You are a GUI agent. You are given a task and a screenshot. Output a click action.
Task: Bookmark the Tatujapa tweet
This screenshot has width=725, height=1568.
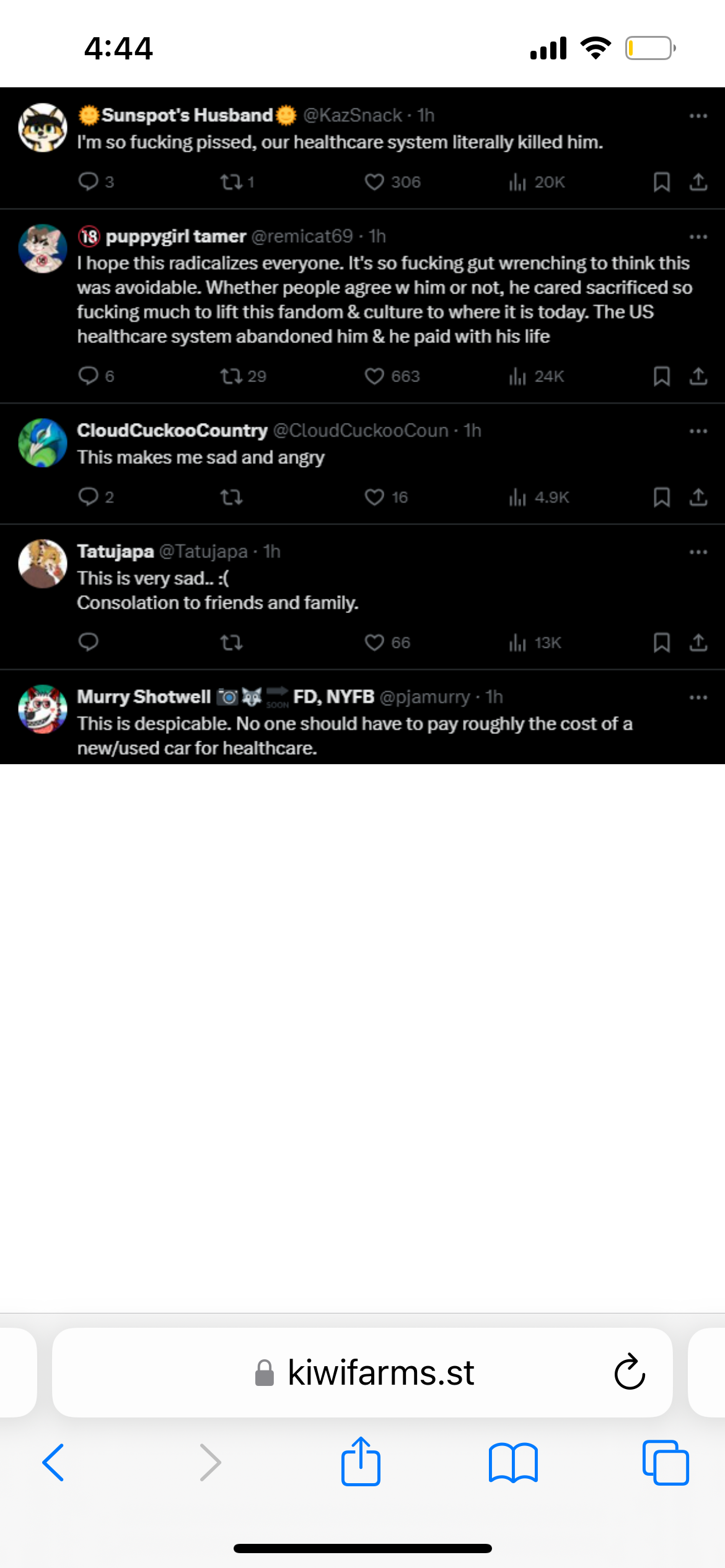tap(661, 642)
